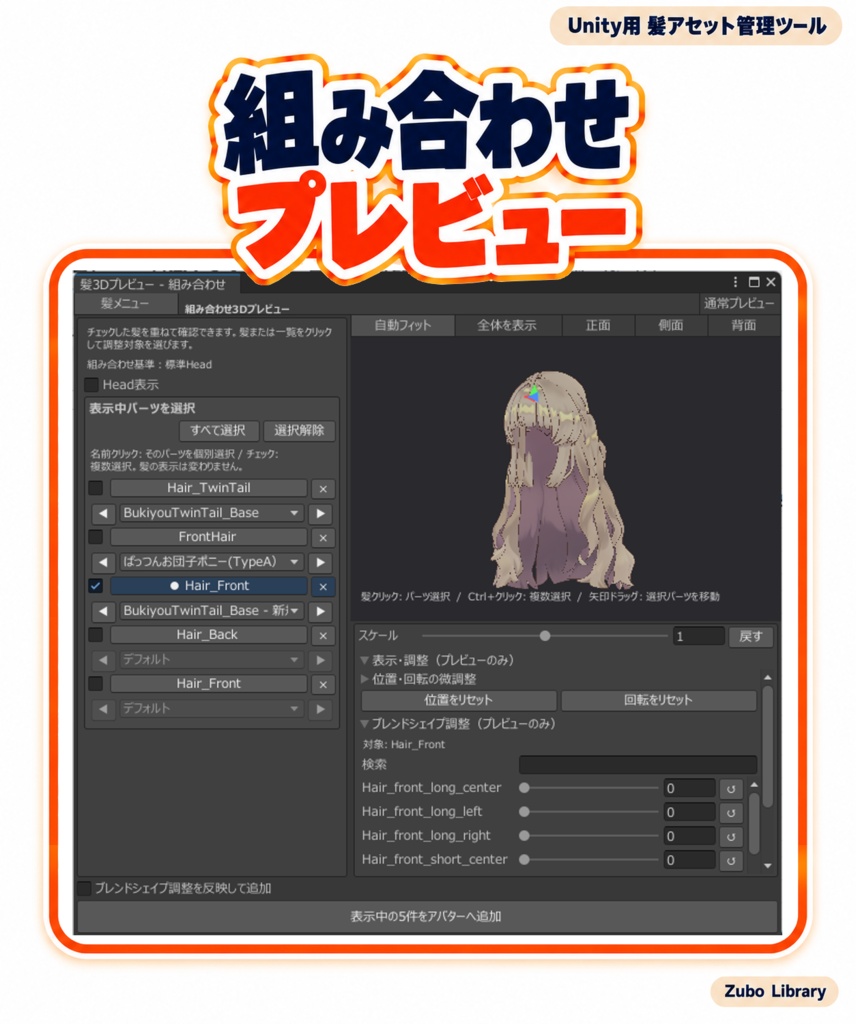Image resolution: width=856 pixels, height=1024 pixels.
Task: Click the × button on the highlighted Hair_Front row
Action: (x=323, y=586)
